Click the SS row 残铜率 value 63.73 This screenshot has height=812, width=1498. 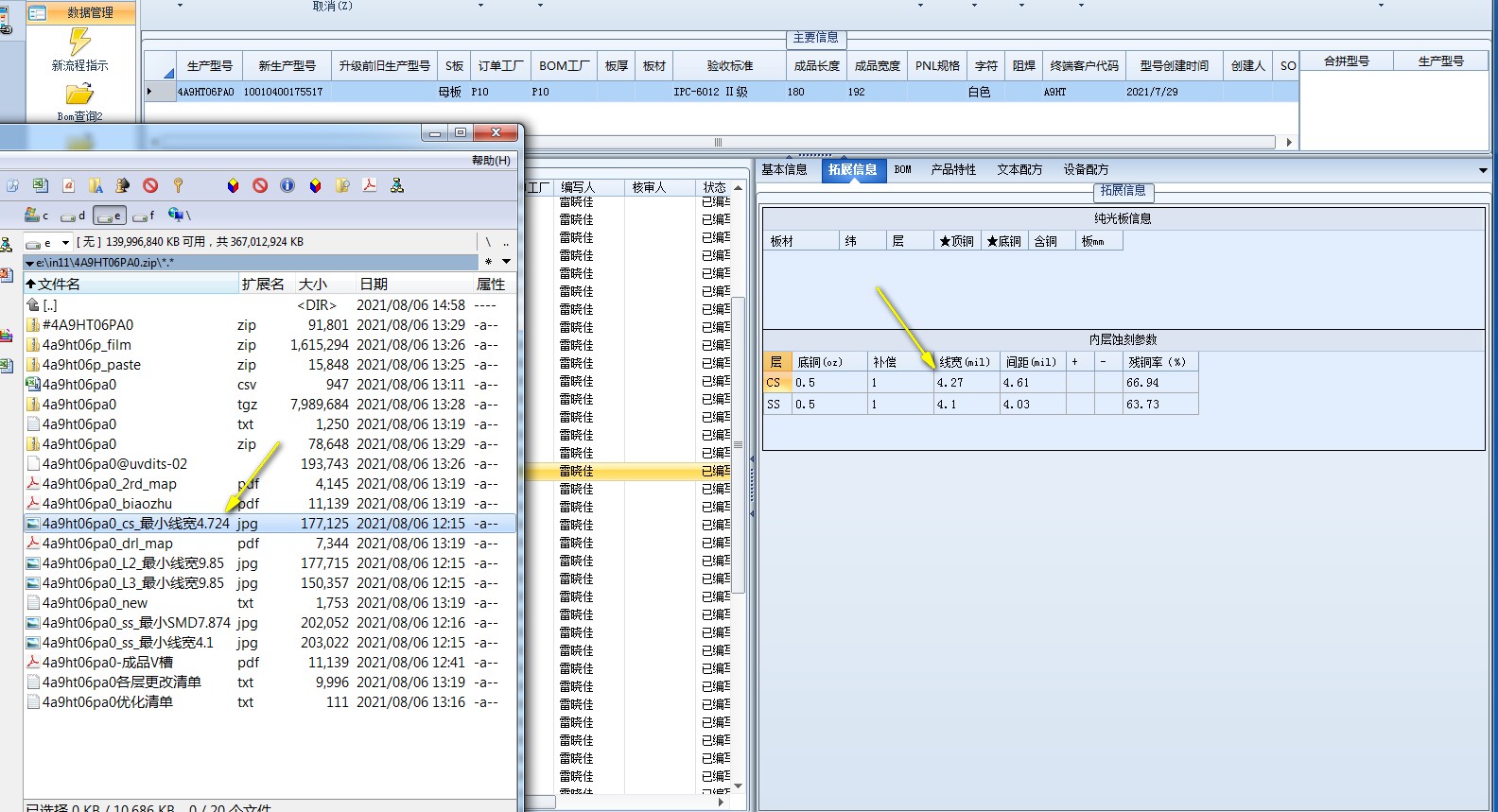point(1160,405)
